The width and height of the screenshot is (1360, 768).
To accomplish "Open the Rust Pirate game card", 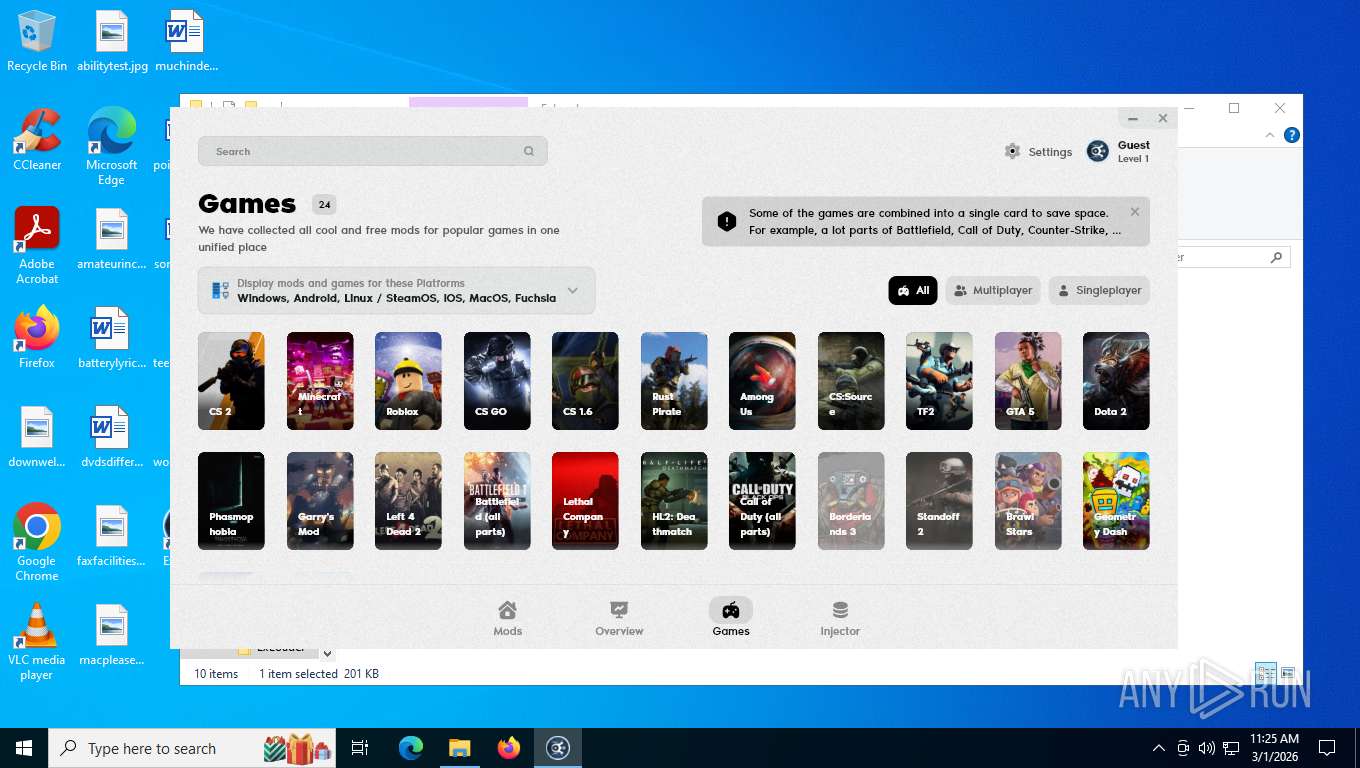I will tap(674, 381).
